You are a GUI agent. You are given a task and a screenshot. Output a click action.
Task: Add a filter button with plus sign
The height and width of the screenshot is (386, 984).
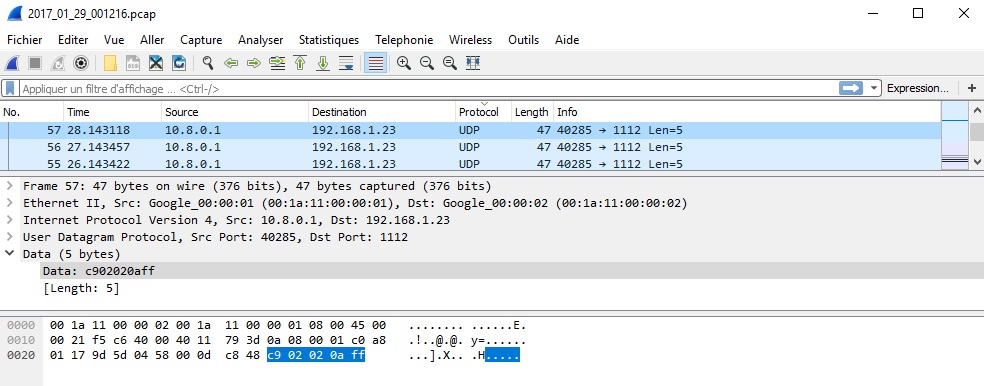[971, 88]
